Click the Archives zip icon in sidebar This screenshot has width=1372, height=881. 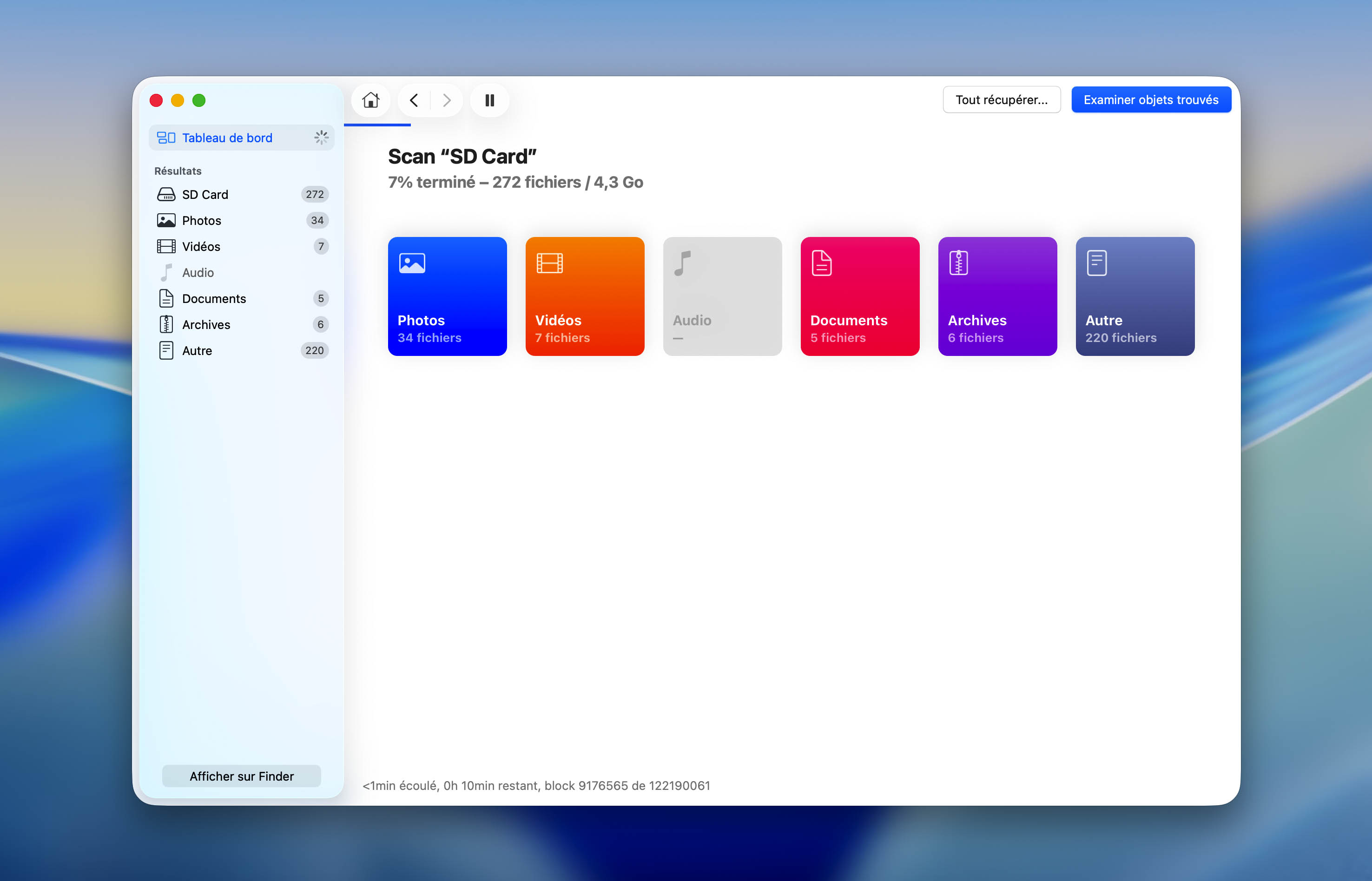[166, 324]
